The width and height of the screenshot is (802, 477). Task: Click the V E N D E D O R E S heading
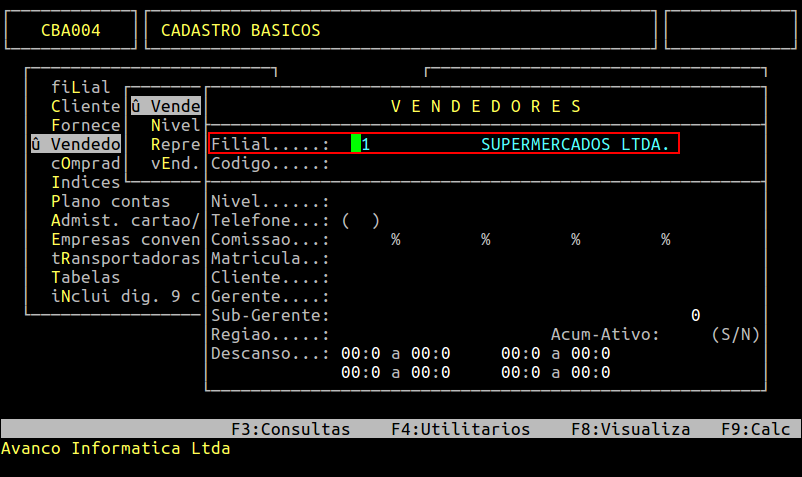click(485, 106)
